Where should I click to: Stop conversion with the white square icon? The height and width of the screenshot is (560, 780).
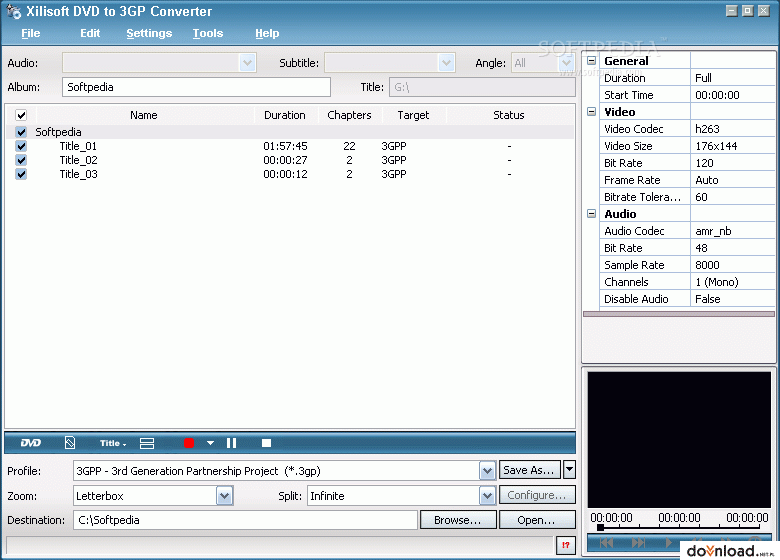tap(267, 443)
